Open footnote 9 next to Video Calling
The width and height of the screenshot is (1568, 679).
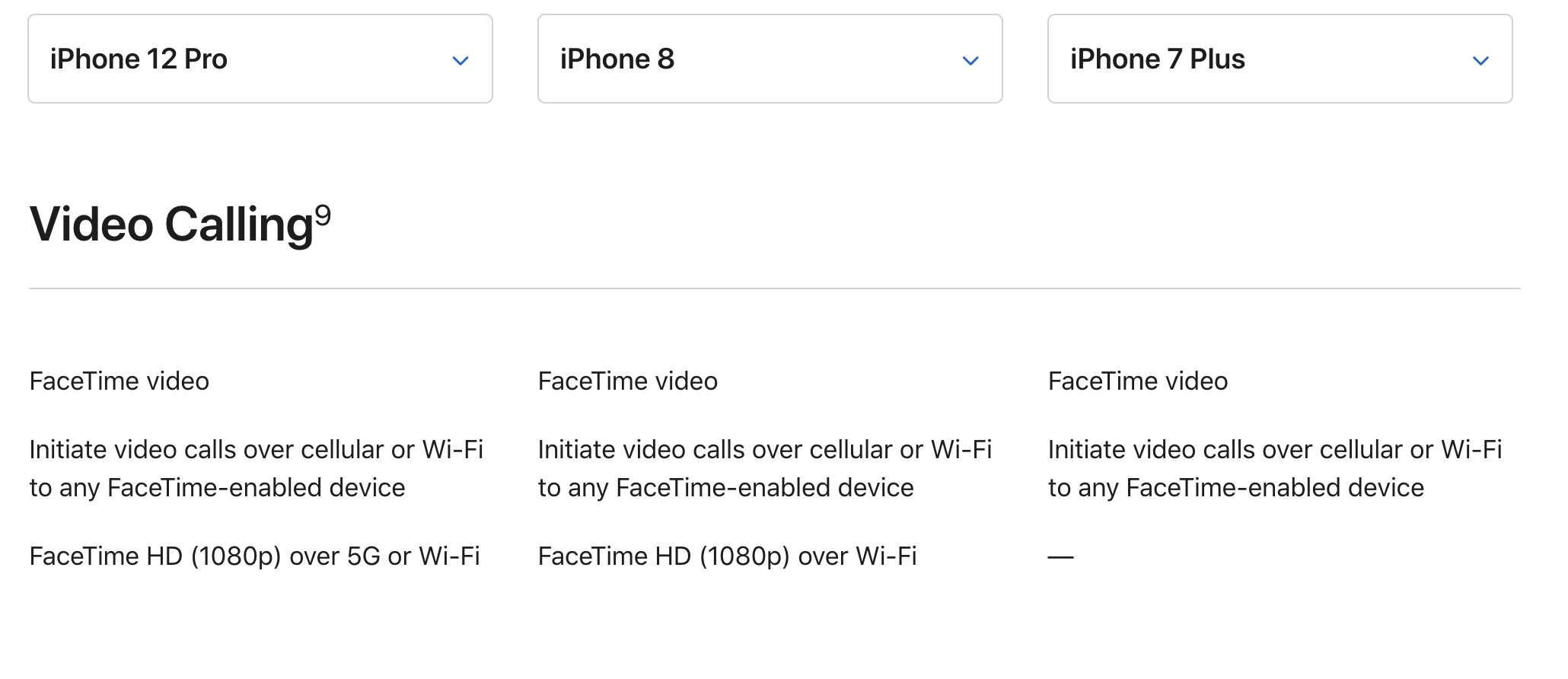[323, 215]
